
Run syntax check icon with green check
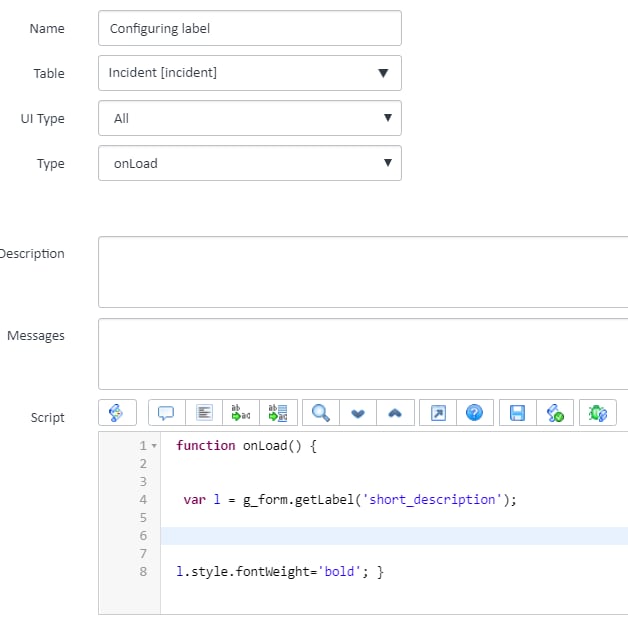pyautogui.click(x=555, y=412)
